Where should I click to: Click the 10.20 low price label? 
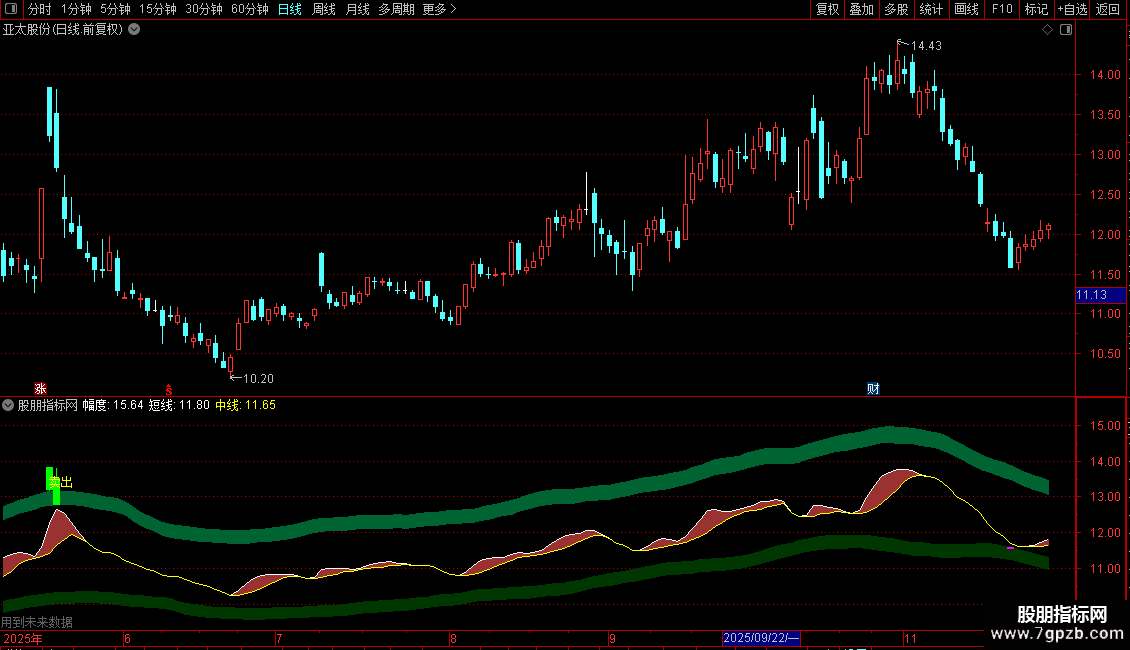coord(258,378)
